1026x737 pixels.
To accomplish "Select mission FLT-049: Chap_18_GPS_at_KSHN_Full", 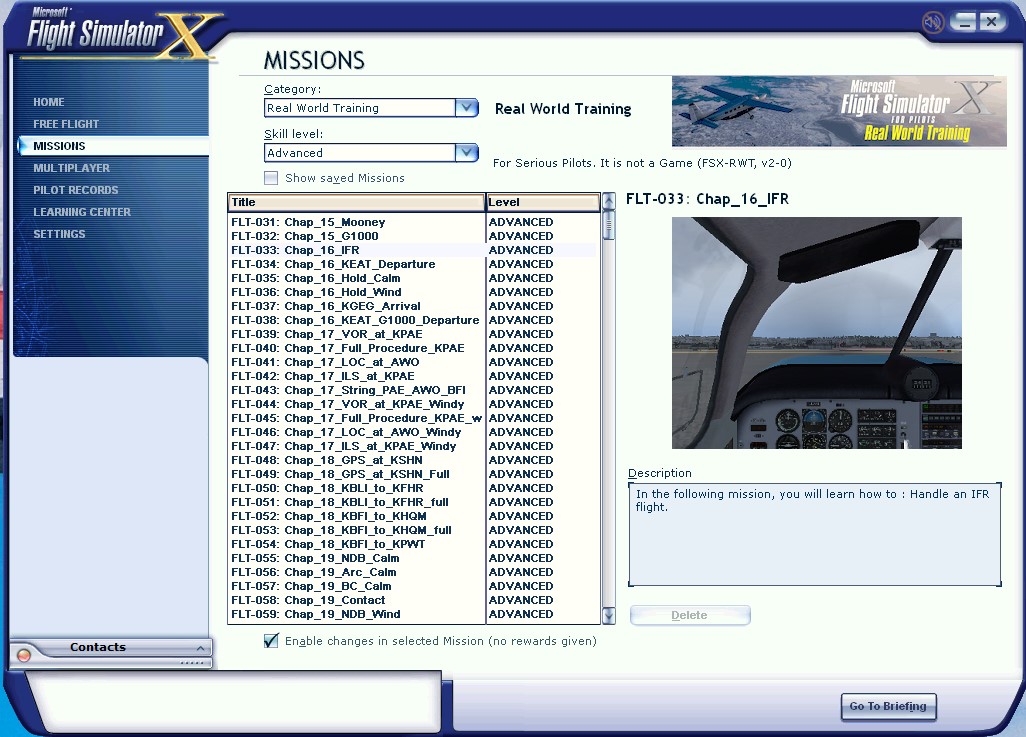I will 413,475.
